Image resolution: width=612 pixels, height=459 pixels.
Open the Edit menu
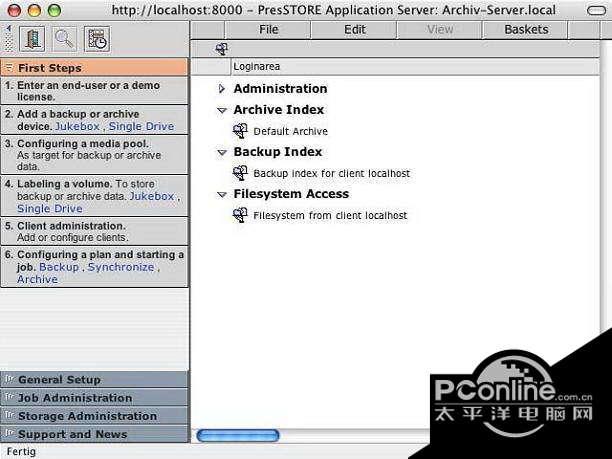(354, 30)
